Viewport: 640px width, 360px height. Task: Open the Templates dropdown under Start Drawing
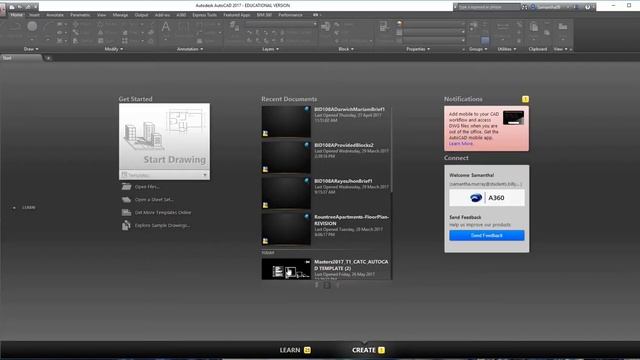(164, 175)
